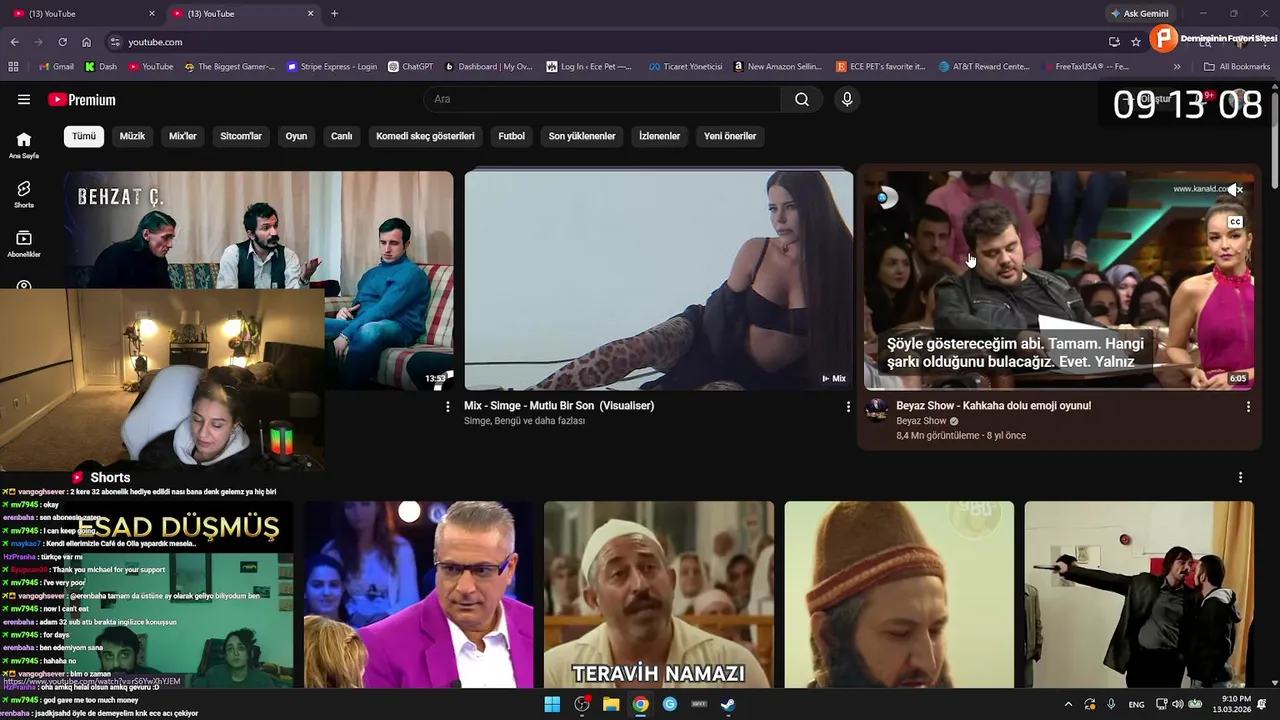Open Mix - Simge - Mutlu Bir Son title
This screenshot has height=720, width=1280.
559,406
